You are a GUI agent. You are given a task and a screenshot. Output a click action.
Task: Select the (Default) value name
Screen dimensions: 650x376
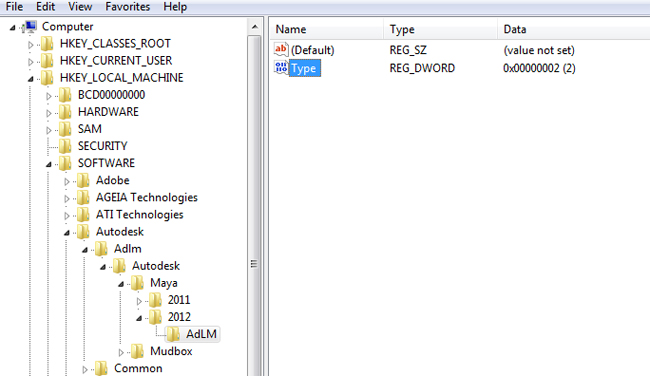tap(313, 50)
